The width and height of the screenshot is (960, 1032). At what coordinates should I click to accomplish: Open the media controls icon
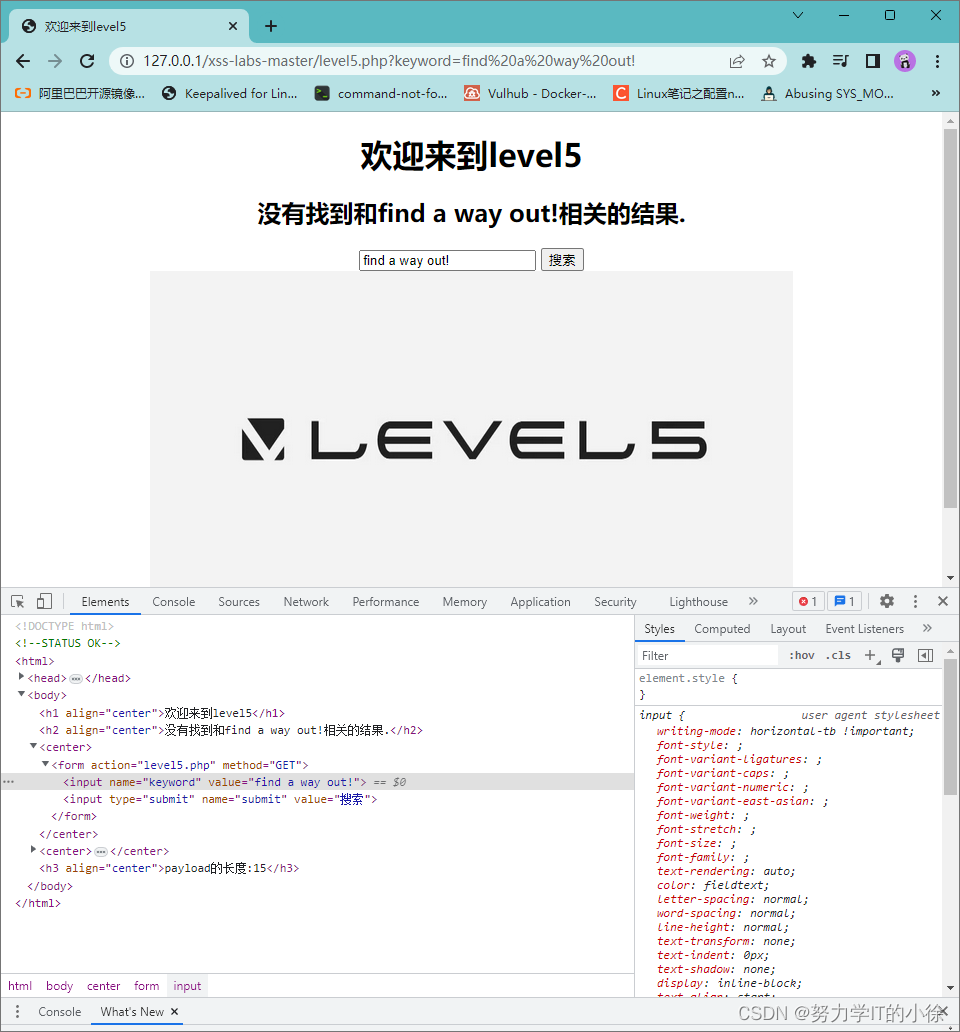point(840,61)
